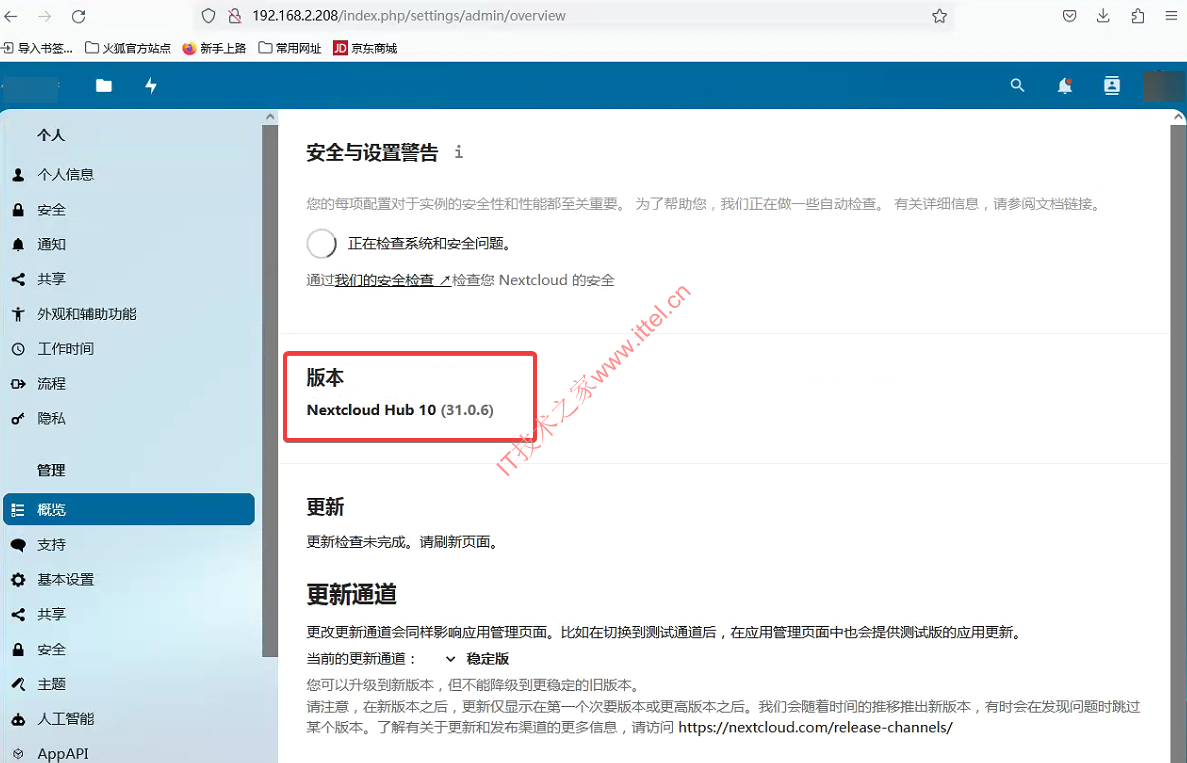This screenshot has height=763, width=1187.
Task: Open the 新手上路 bookmark
Action: (214, 48)
